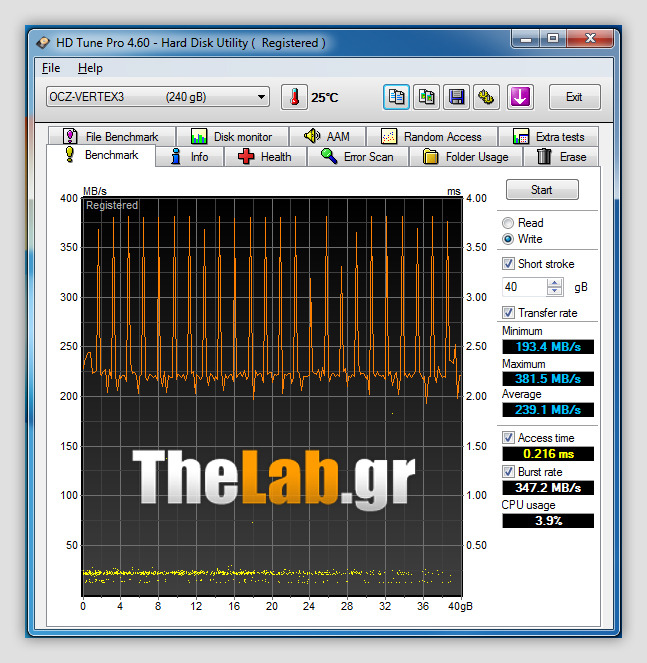Image resolution: width=647 pixels, height=663 pixels.
Task: Open the Info tab
Action: (189, 157)
